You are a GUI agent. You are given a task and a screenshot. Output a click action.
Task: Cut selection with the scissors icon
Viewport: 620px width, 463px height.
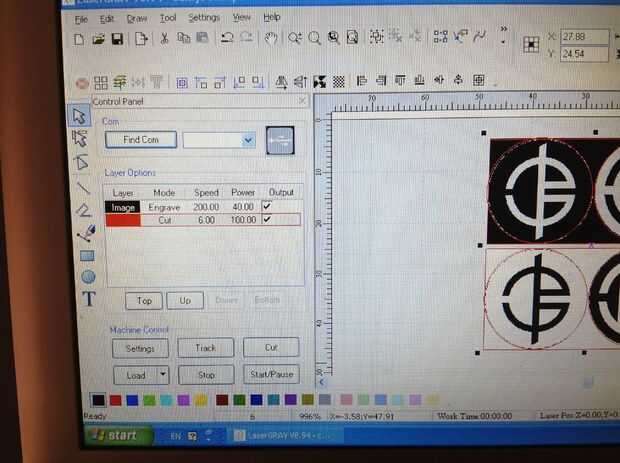(164, 38)
